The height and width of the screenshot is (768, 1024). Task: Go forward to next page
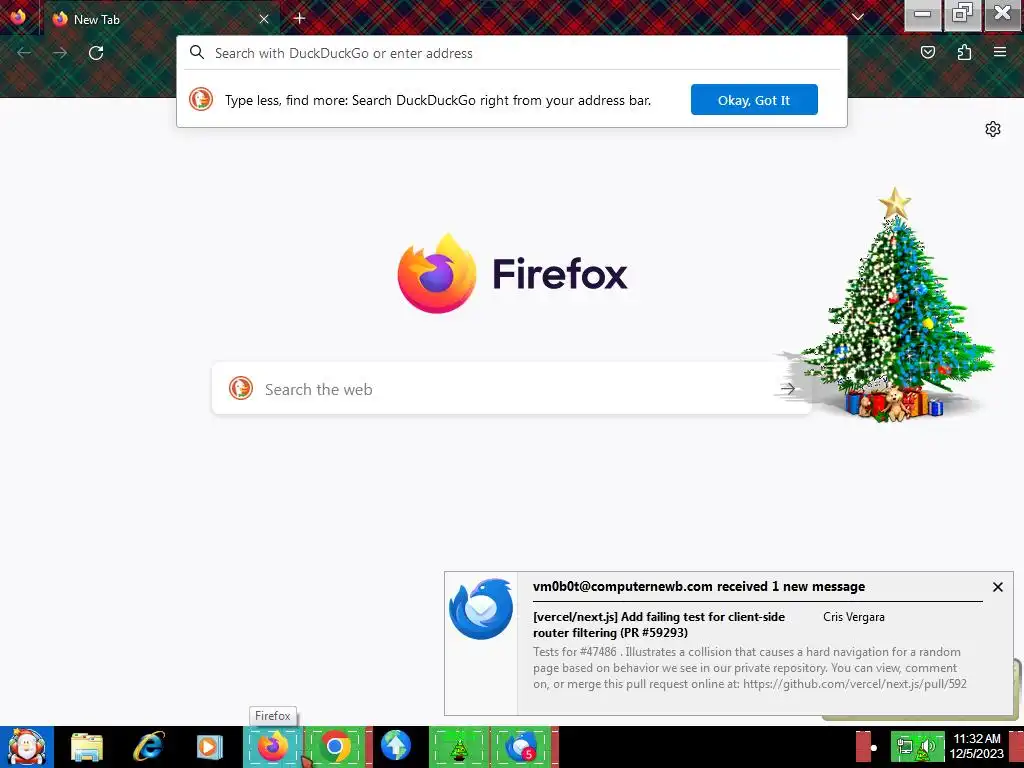(x=60, y=53)
